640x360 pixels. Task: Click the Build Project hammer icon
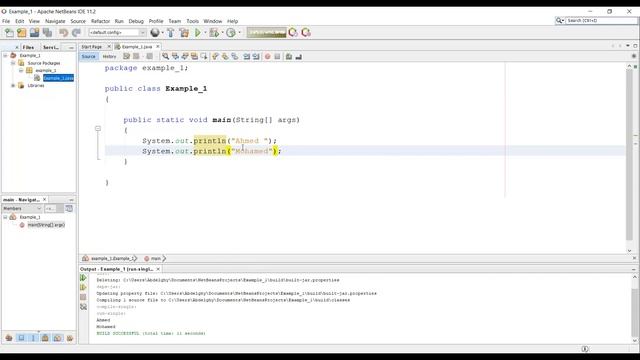coord(171,33)
